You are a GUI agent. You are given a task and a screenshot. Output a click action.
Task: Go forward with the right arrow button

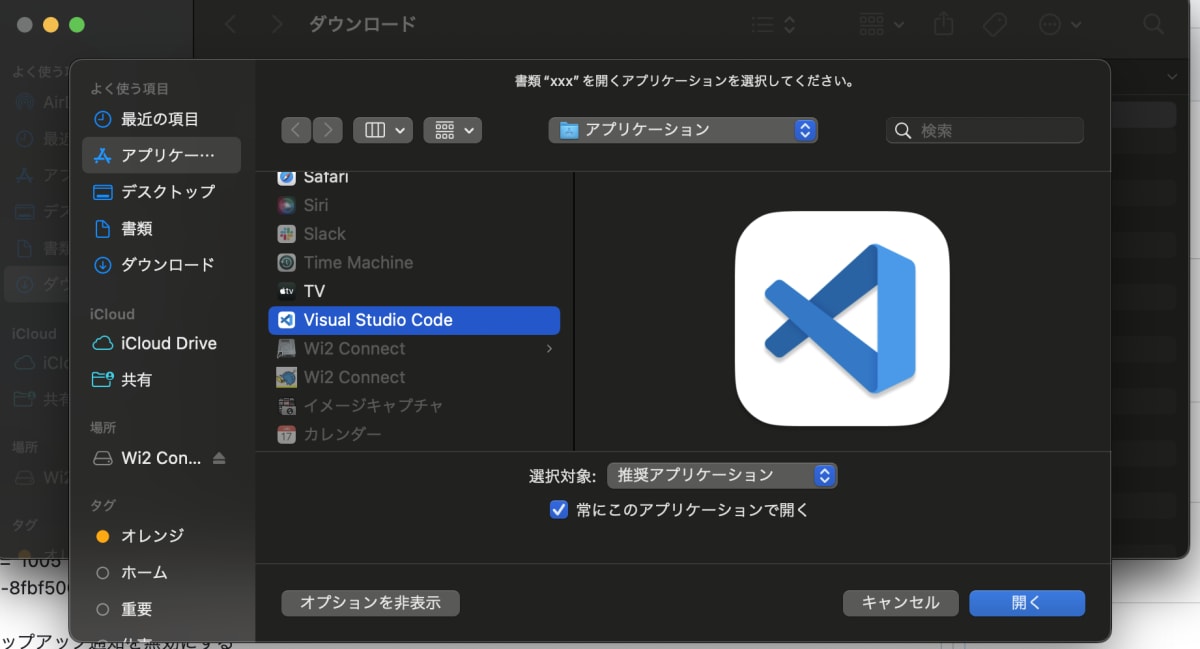[328, 130]
